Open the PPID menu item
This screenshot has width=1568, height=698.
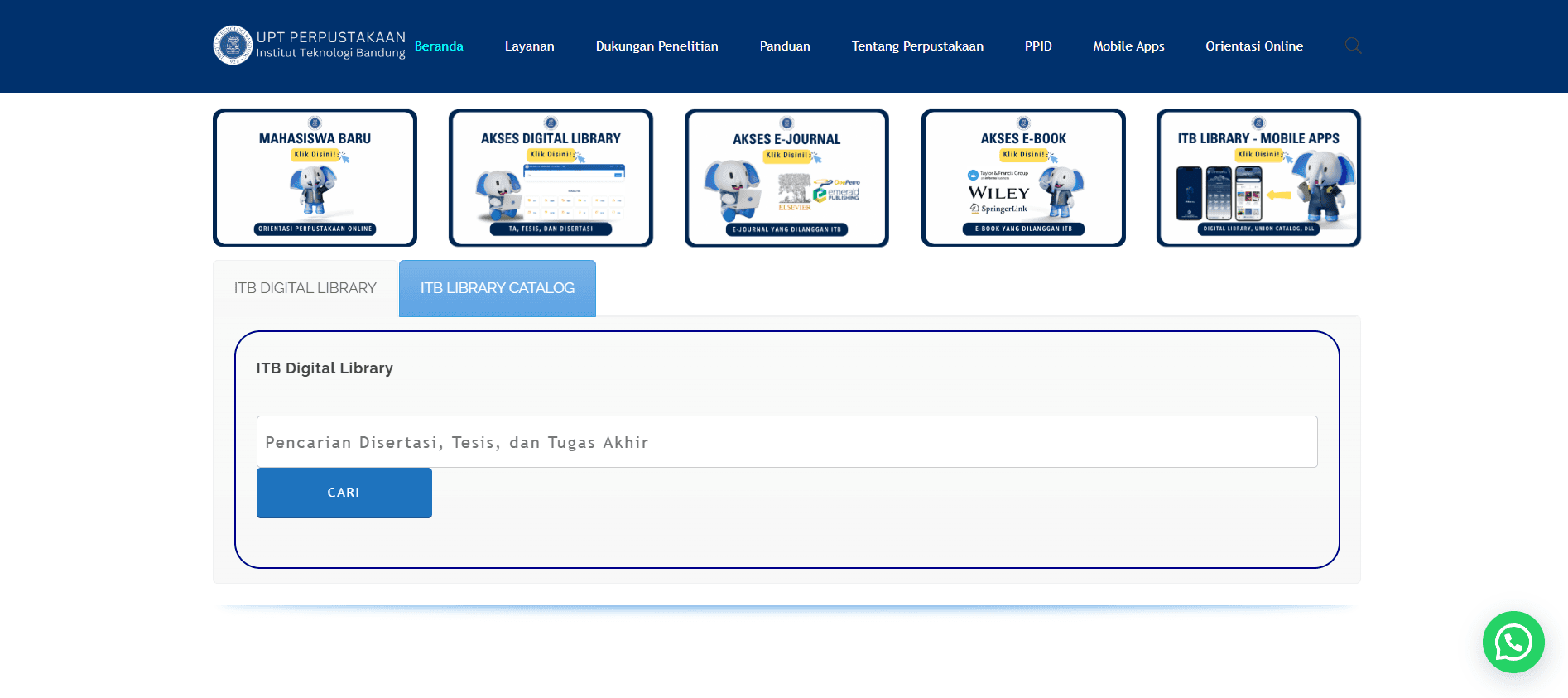tap(1038, 46)
